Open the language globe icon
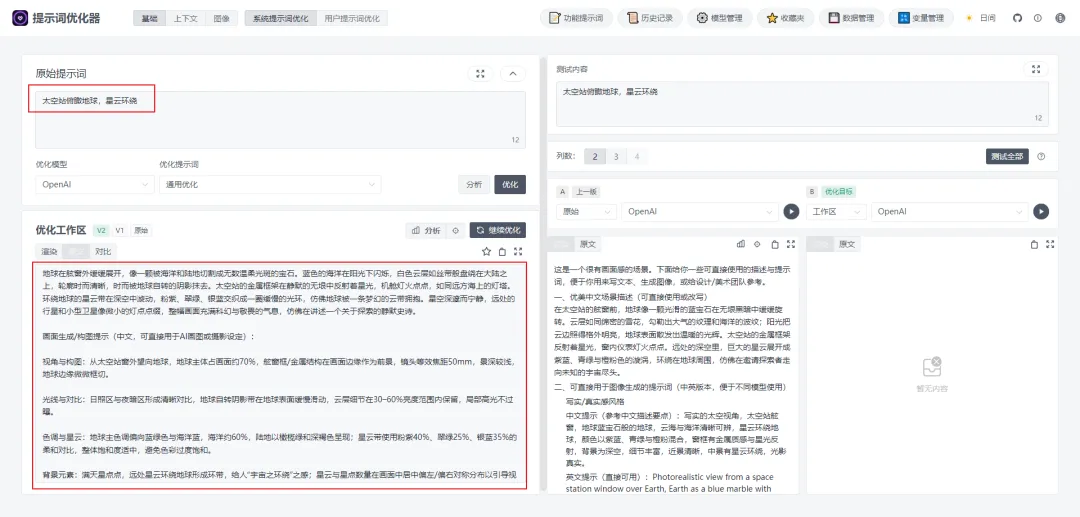The height and width of the screenshot is (517, 1080). point(1060,18)
